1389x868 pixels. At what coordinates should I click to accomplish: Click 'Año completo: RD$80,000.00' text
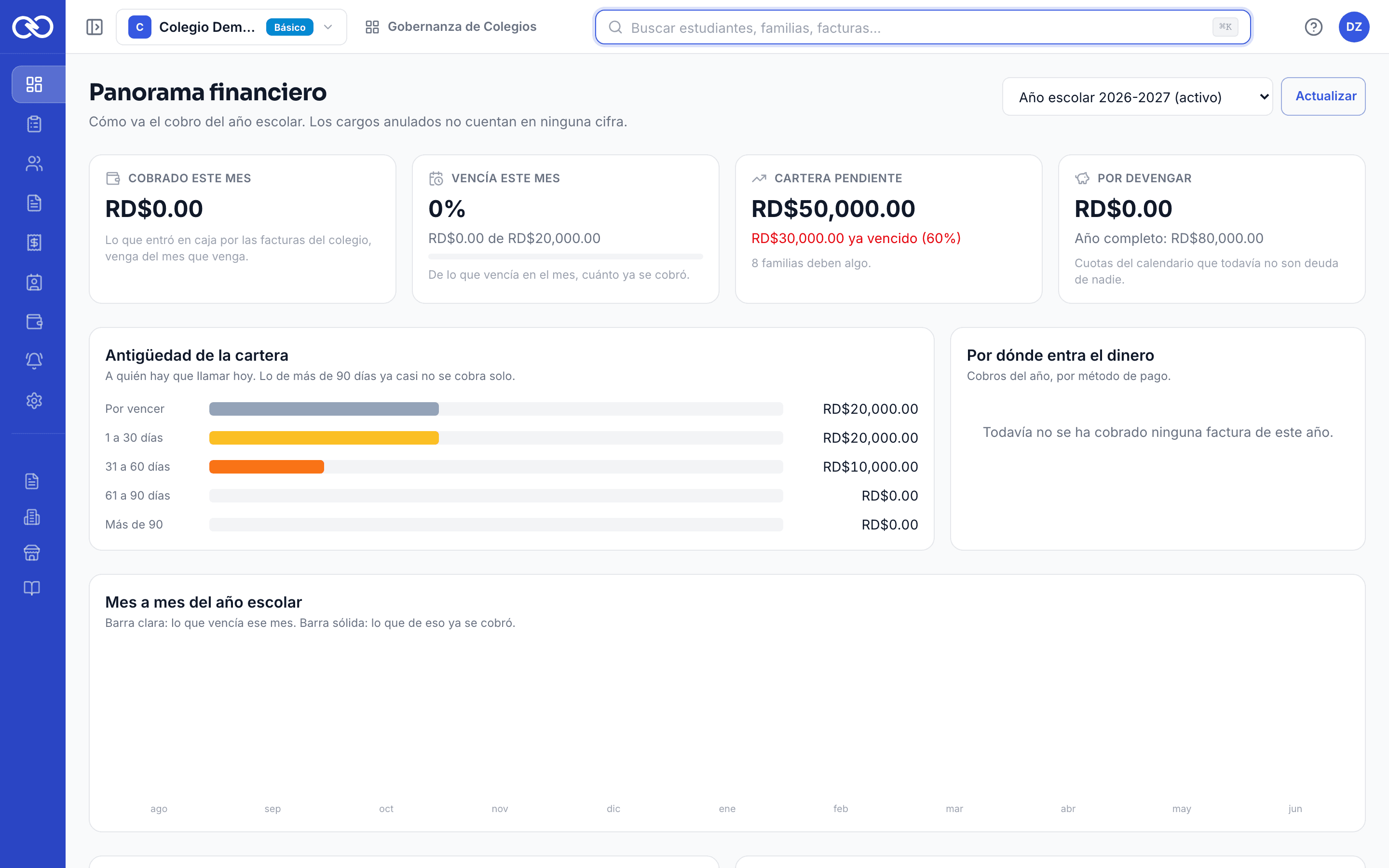coord(1169,238)
